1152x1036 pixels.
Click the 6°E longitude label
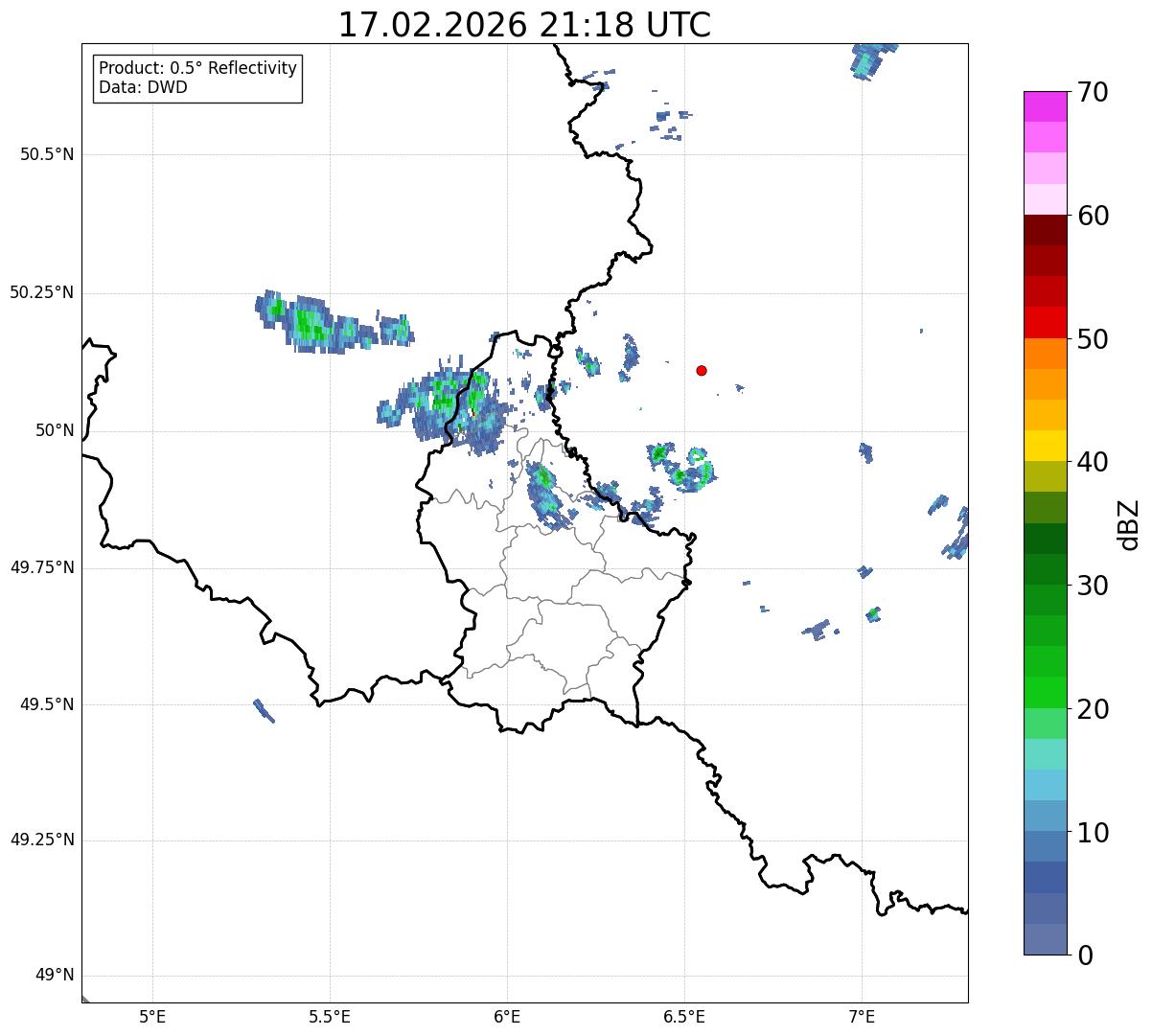tap(507, 1016)
